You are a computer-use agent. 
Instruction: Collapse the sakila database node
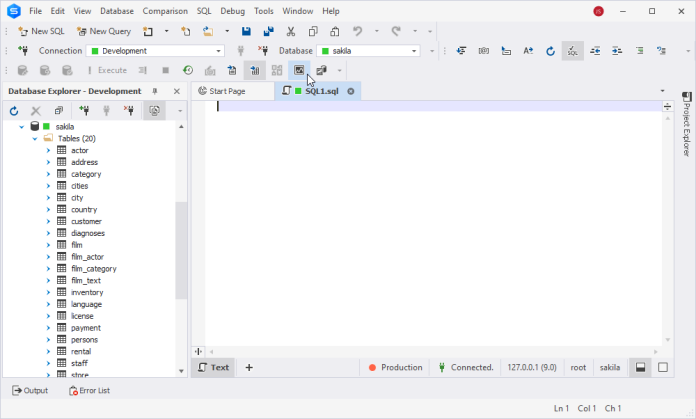21,127
